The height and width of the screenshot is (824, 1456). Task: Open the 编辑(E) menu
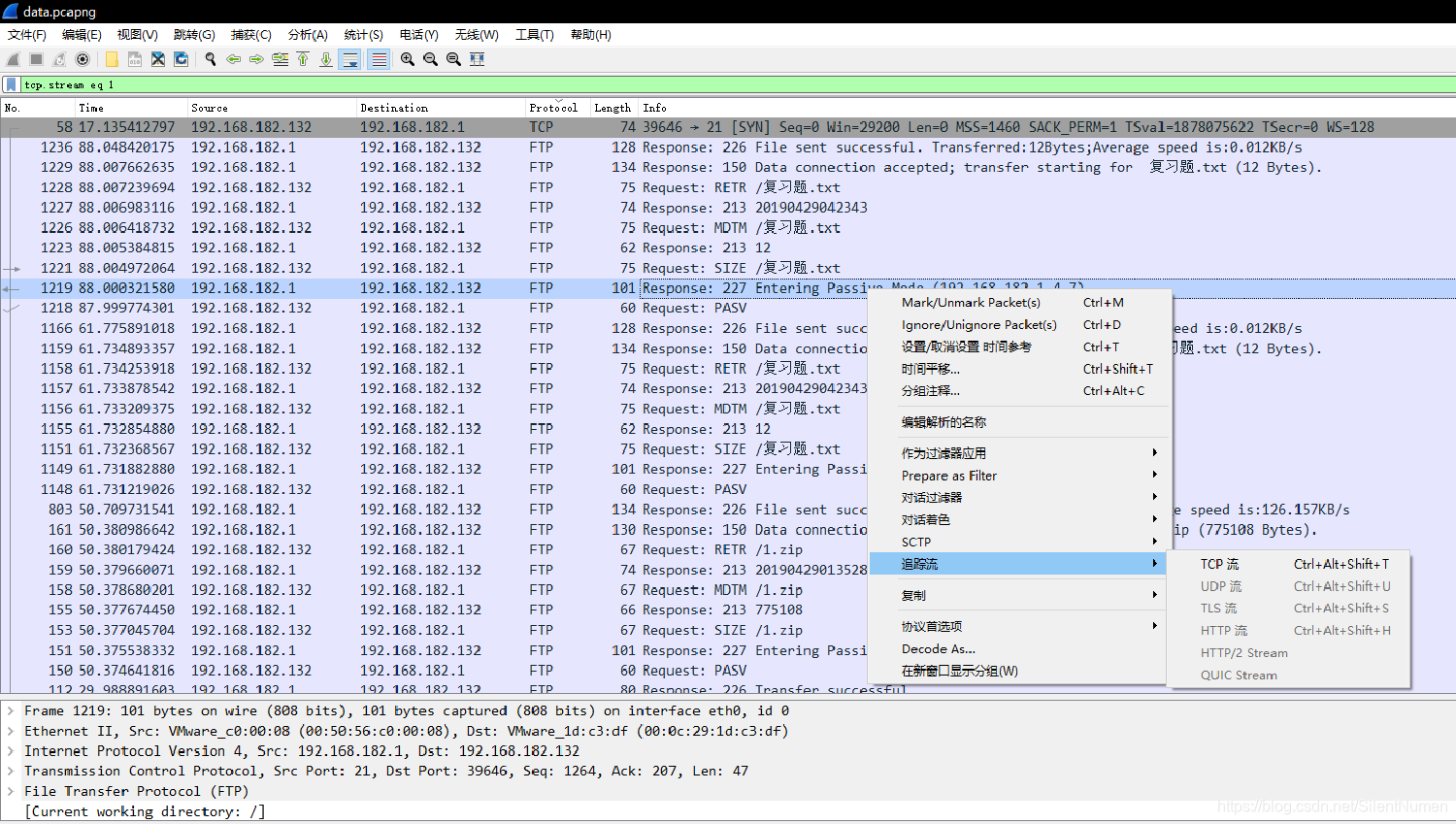(x=82, y=35)
